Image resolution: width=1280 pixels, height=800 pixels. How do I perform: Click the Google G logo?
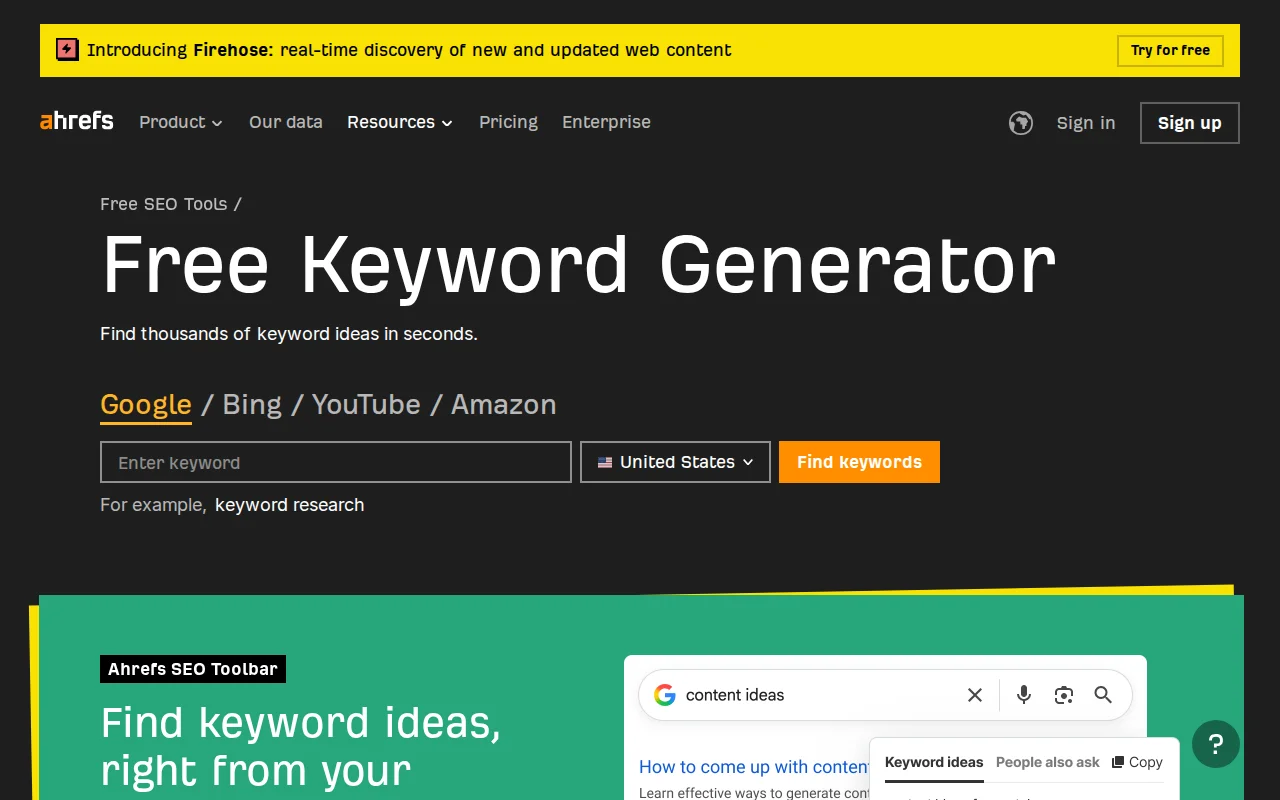(x=664, y=694)
